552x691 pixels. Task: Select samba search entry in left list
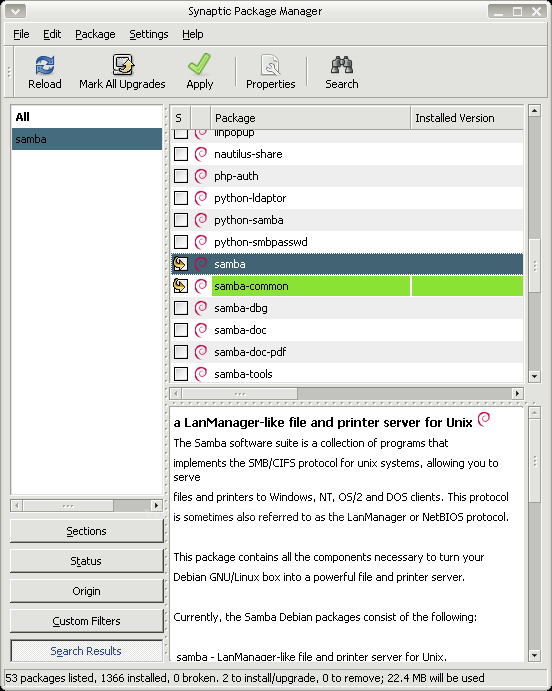pos(86,139)
